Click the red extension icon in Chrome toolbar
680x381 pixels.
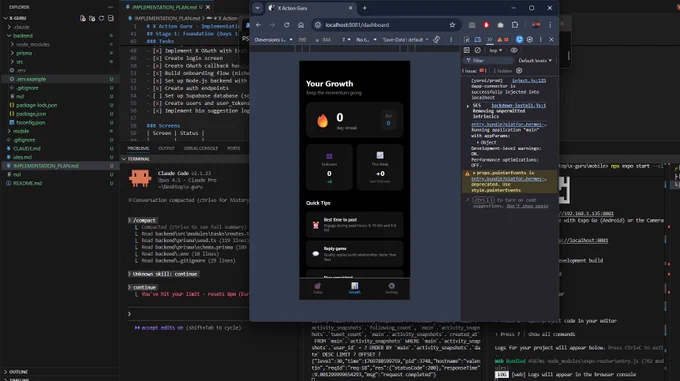486,25
